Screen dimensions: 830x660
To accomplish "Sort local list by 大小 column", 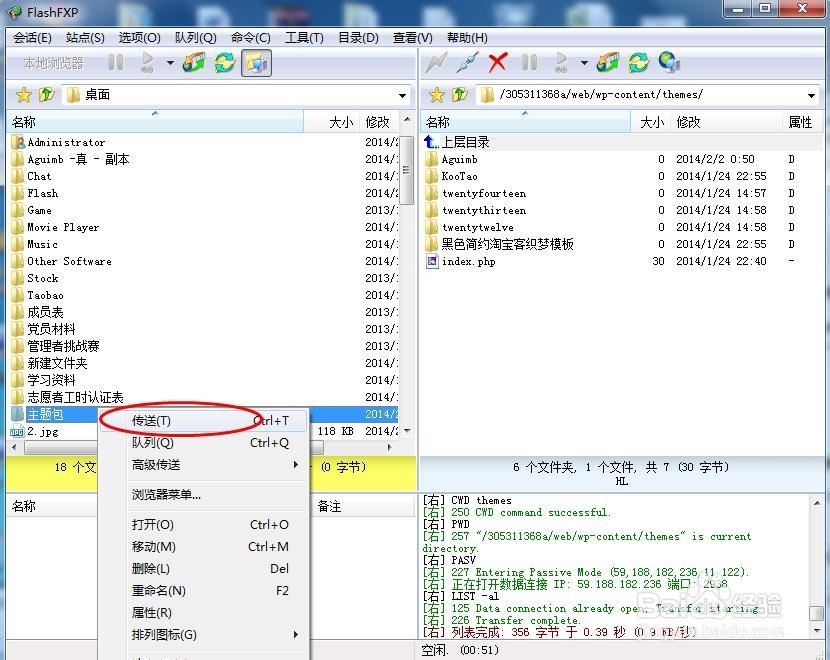I will pos(332,122).
